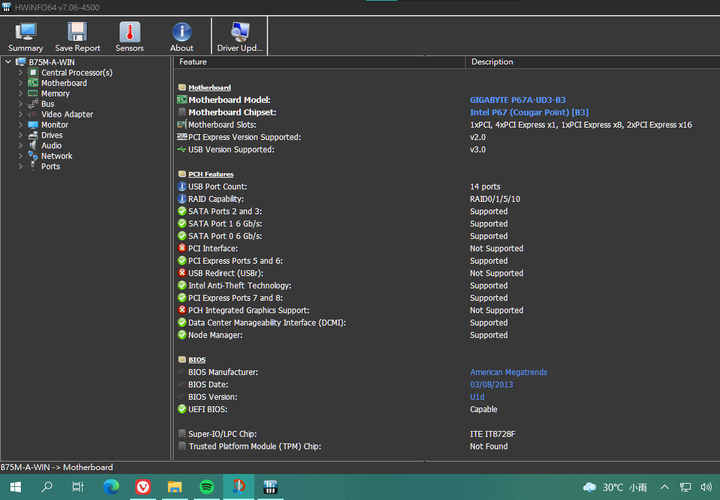Click the Motherboard section heading
The height and width of the screenshot is (500, 720).
coord(209,87)
